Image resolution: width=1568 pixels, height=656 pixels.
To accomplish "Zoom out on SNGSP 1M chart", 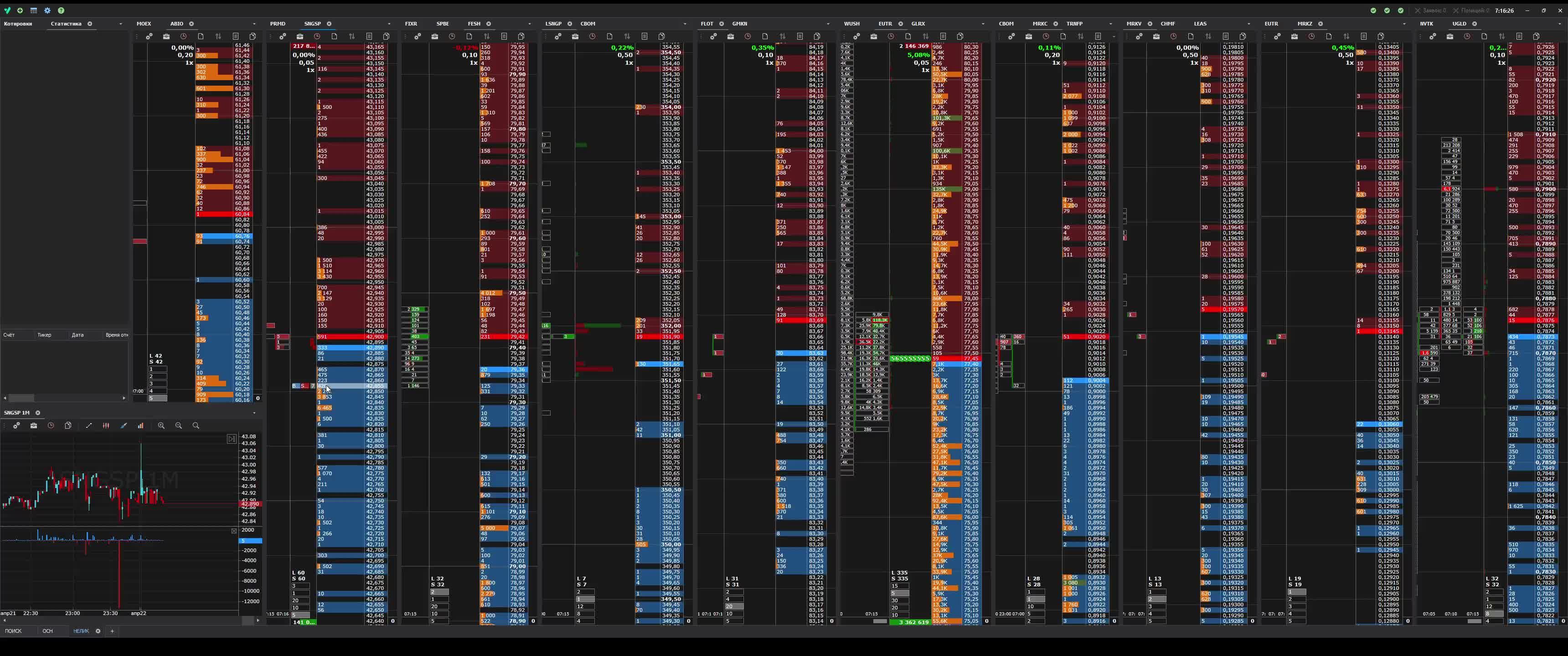I will [178, 425].
